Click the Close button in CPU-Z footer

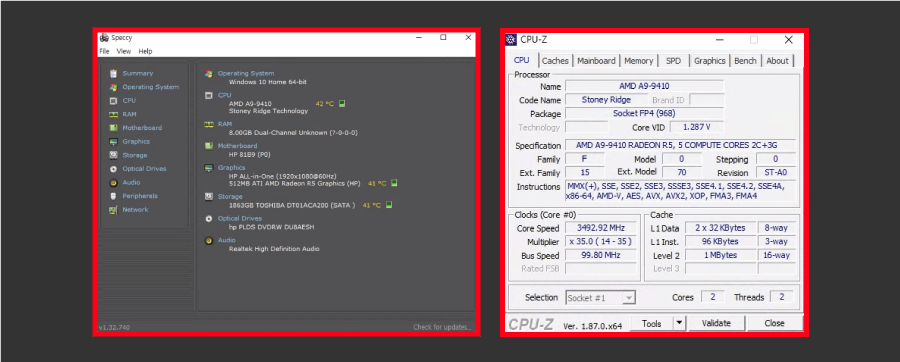click(774, 324)
